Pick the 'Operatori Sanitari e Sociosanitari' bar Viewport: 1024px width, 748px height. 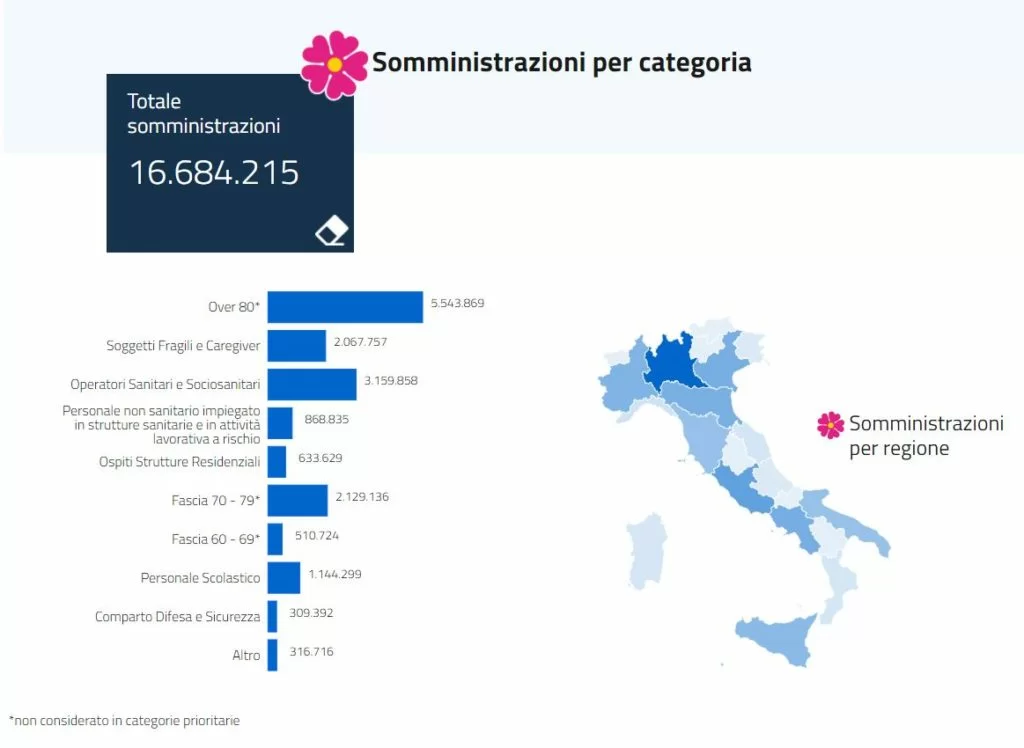click(x=311, y=385)
